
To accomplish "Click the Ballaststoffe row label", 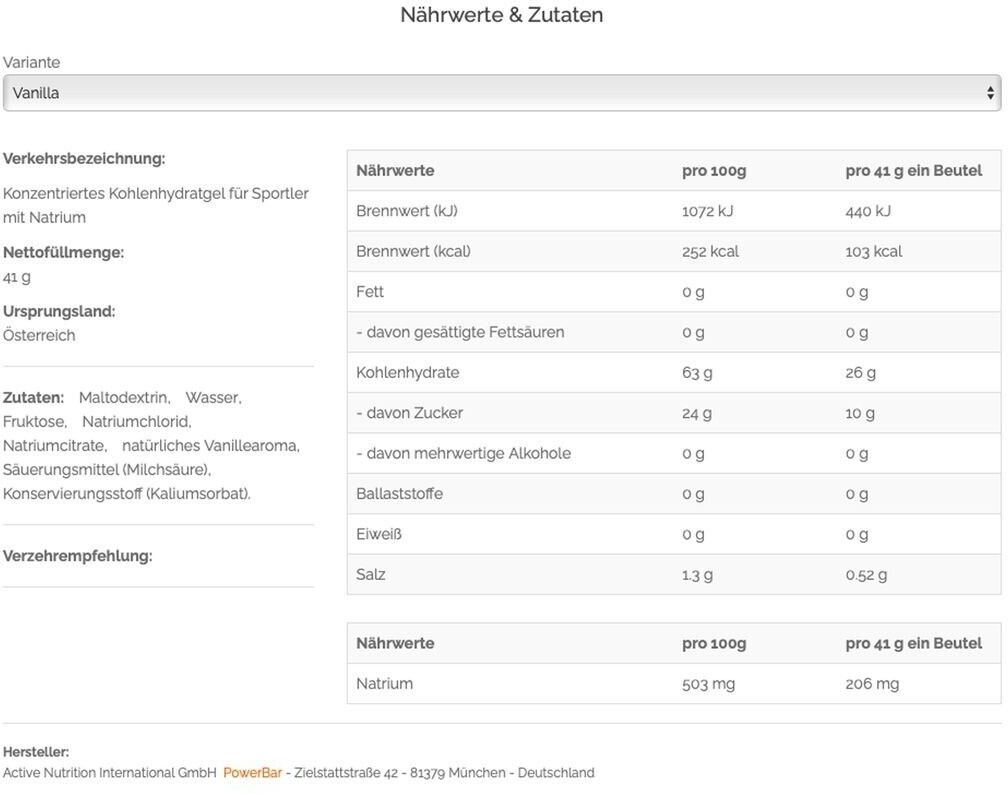I will click(x=399, y=494).
